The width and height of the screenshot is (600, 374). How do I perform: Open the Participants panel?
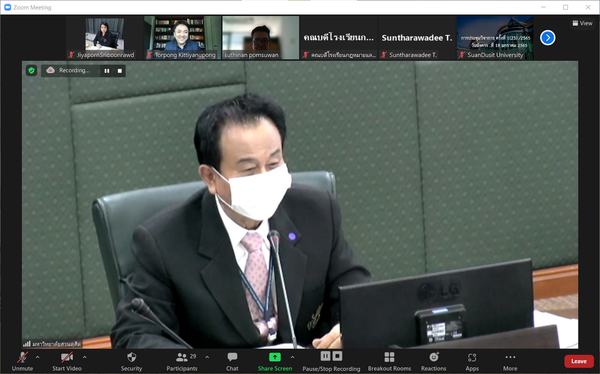[182, 362]
